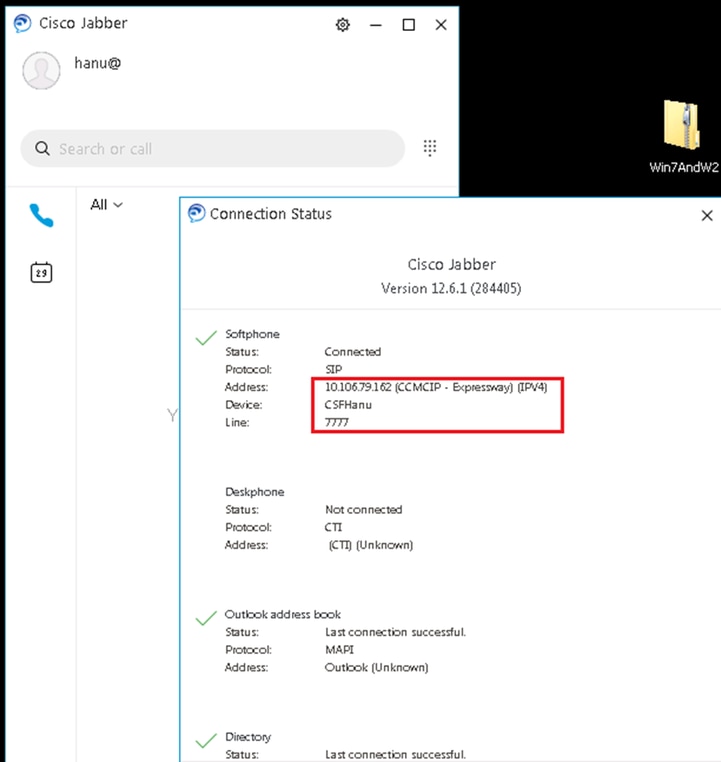Image resolution: width=721 pixels, height=762 pixels.
Task: Select the Directory section heading
Action: tap(248, 737)
